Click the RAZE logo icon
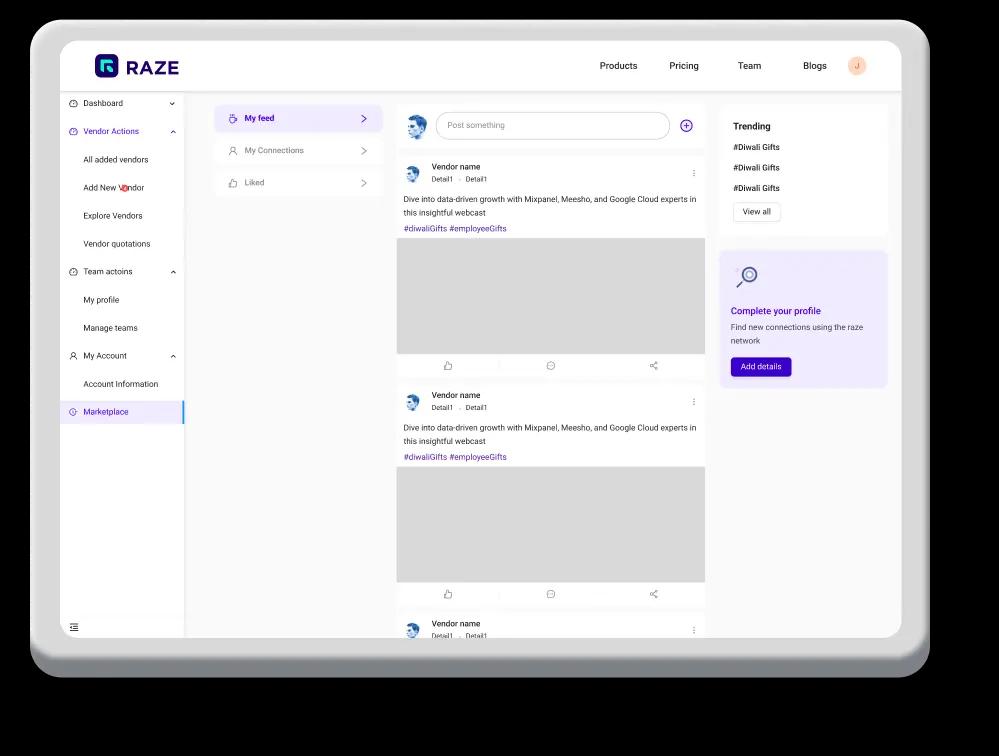Screen dimensions: 999x756 [x=106, y=66]
